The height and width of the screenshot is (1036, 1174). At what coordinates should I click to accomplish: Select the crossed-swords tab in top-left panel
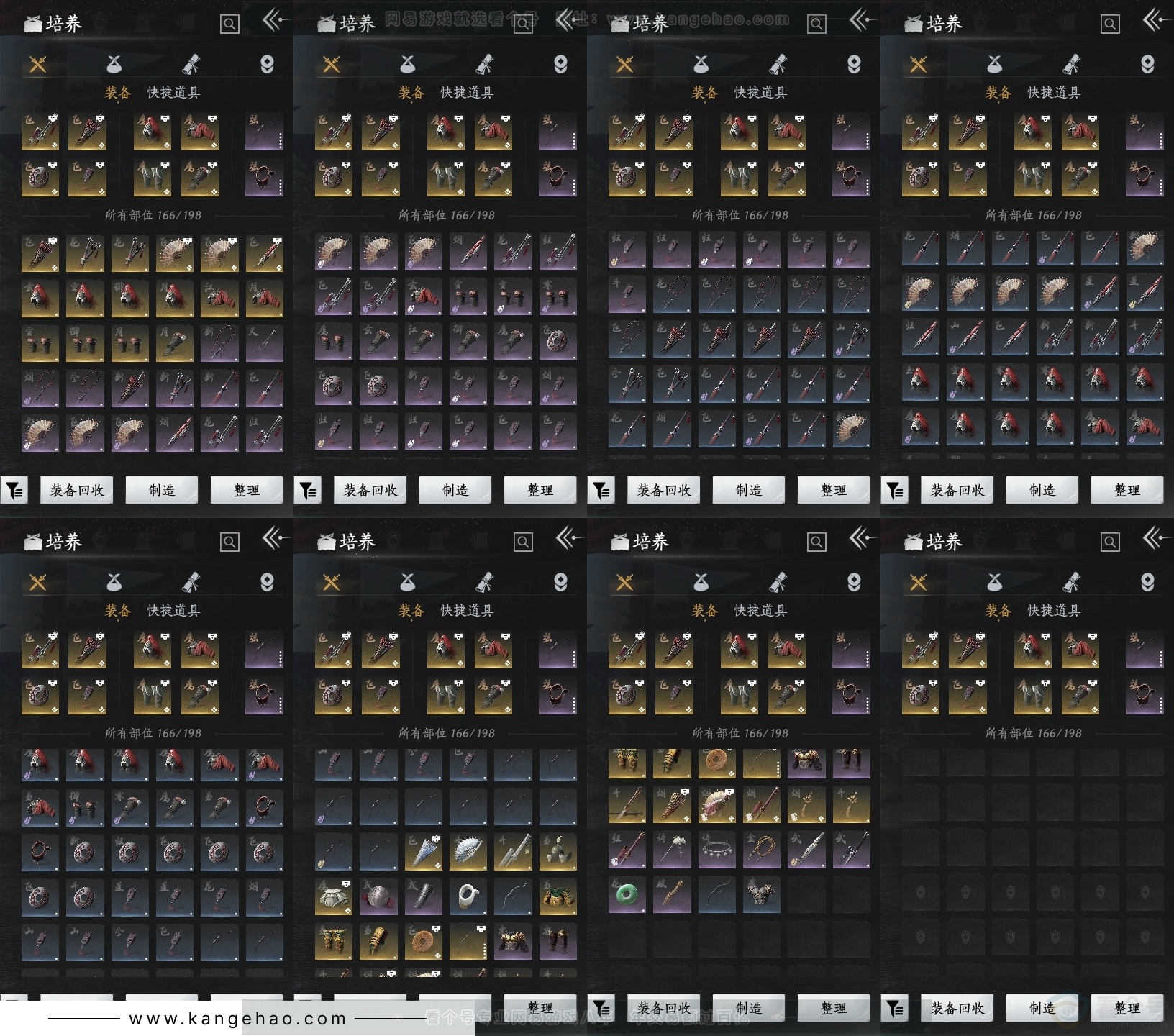(x=38, y=65)
